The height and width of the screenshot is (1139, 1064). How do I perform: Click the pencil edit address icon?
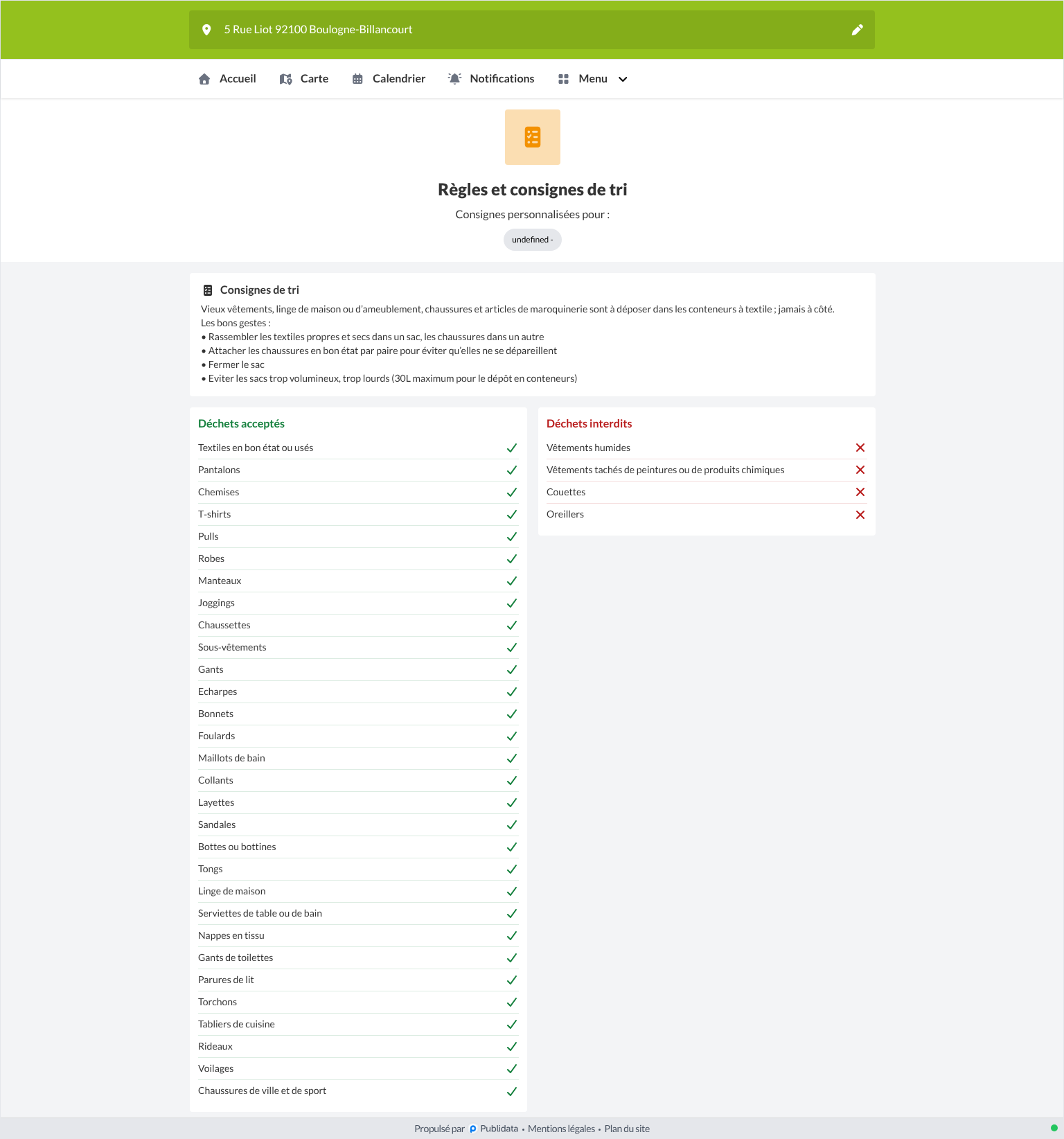[857, 30]
